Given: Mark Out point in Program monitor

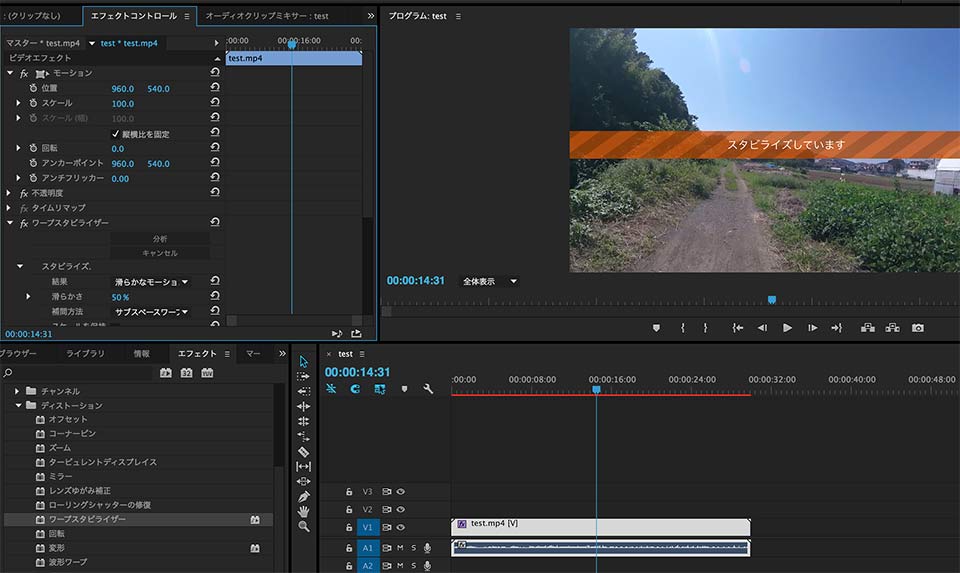Looking at the screenshot, I should 705,328.
